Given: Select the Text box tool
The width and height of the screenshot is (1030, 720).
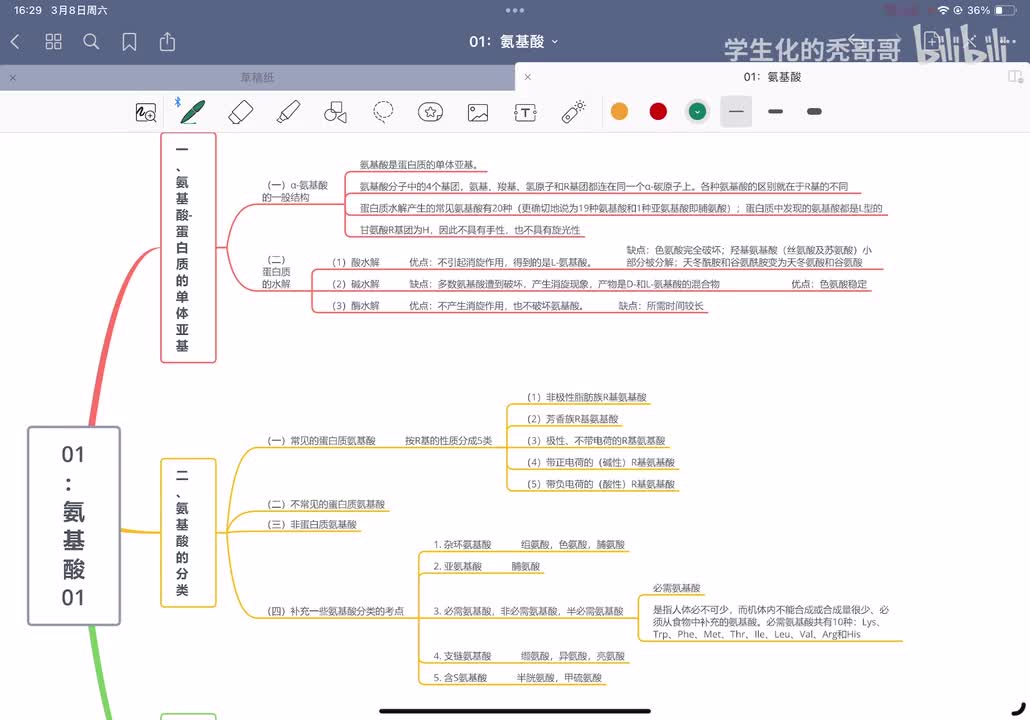Looking at the screenshot, I should click(x=526, y=112).
